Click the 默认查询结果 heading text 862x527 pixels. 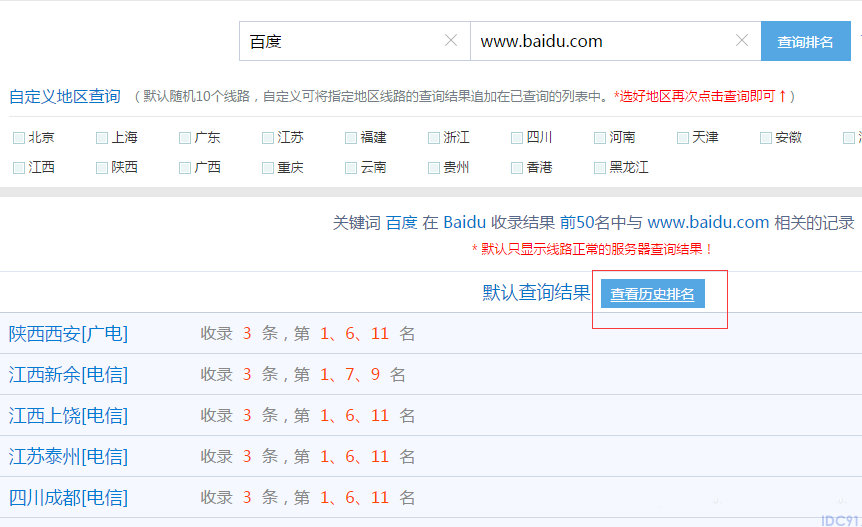pyautogui.click(x=536, y=293)
